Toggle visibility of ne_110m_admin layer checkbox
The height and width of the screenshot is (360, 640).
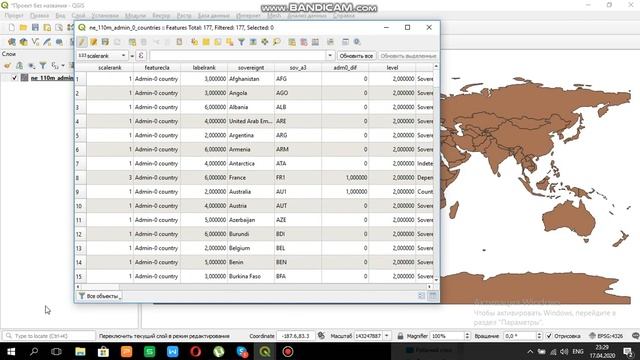14,78
